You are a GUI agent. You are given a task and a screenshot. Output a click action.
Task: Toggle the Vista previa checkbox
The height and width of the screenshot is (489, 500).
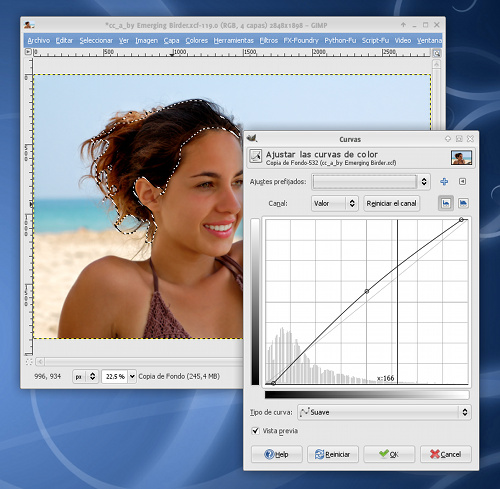(x=256, y=431)
